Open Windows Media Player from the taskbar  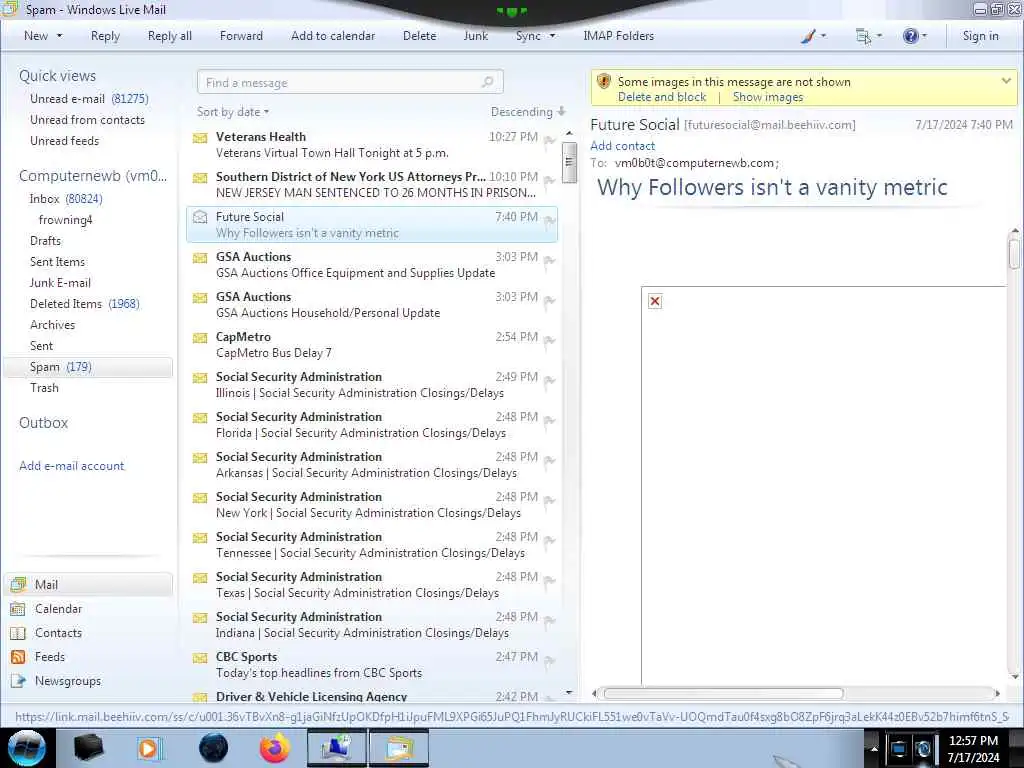click(149, 748)
